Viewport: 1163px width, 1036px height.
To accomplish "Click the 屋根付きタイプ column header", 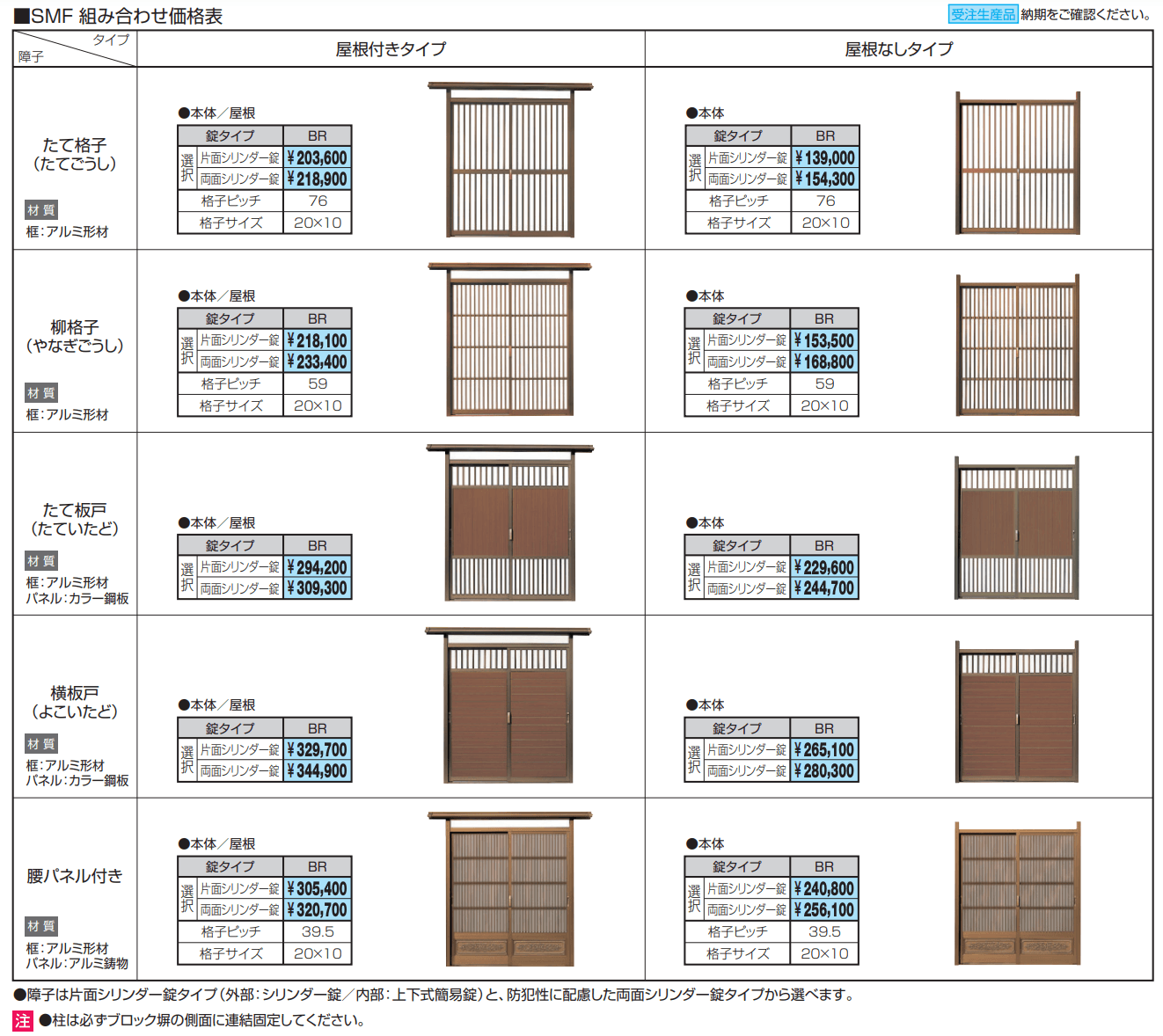I will (391, 49).
